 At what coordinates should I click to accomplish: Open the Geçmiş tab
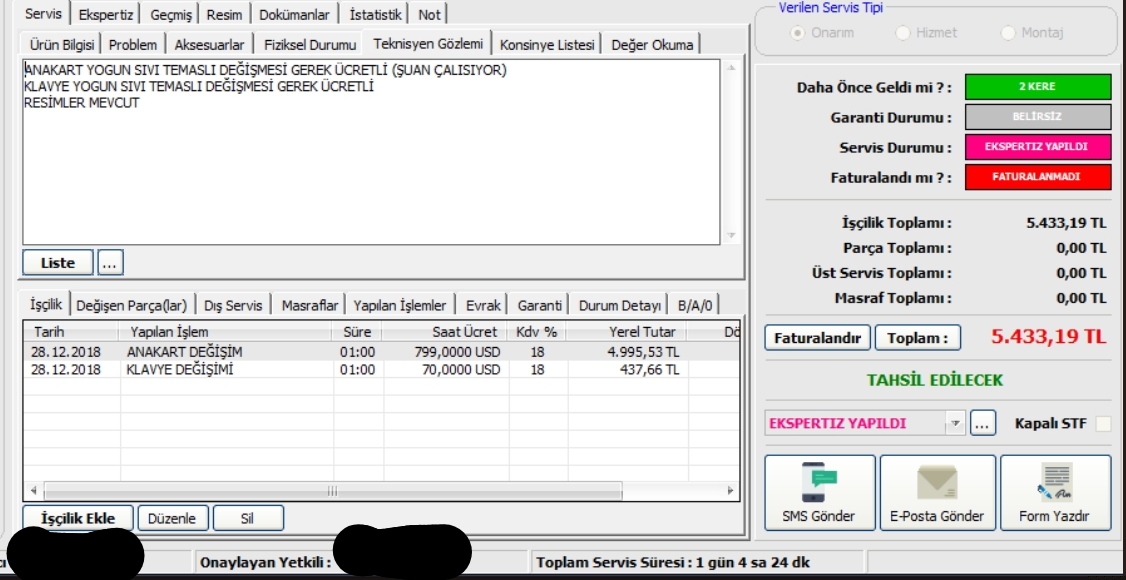pyautogui.click(x=169, y=14)
